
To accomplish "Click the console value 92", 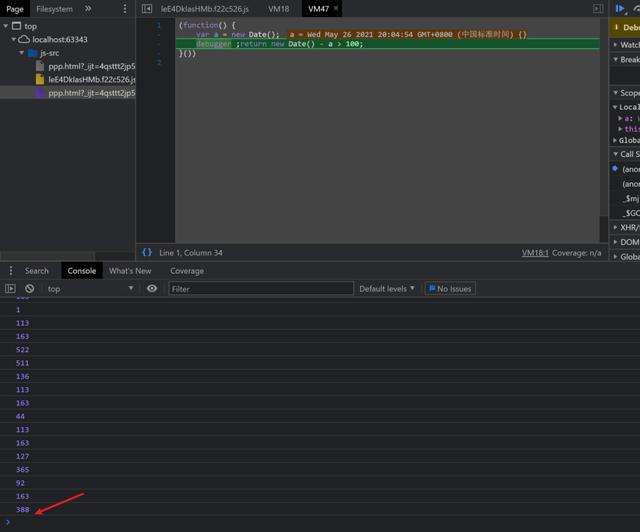I will 20,483.
